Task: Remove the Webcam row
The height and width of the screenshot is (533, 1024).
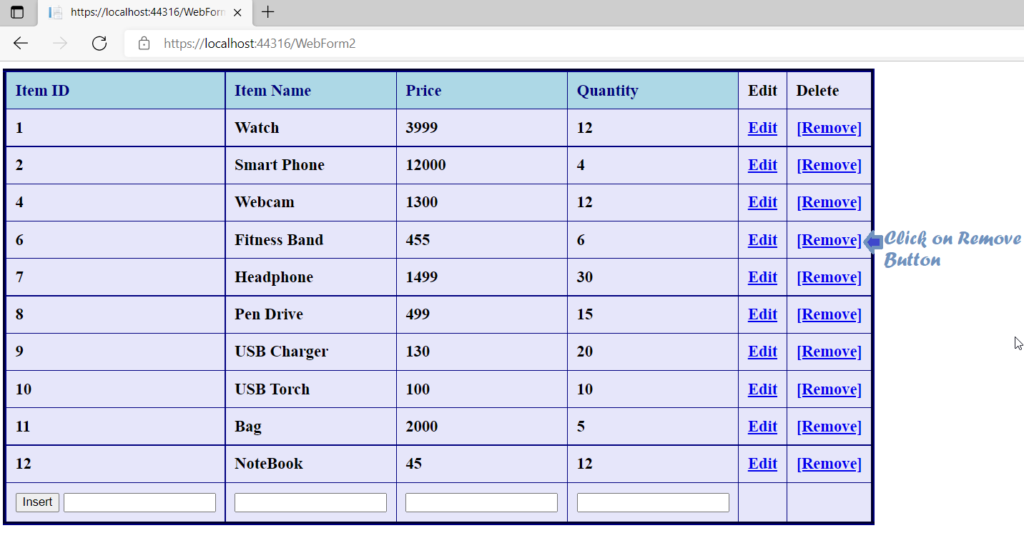Action: [x=829, y=202]
